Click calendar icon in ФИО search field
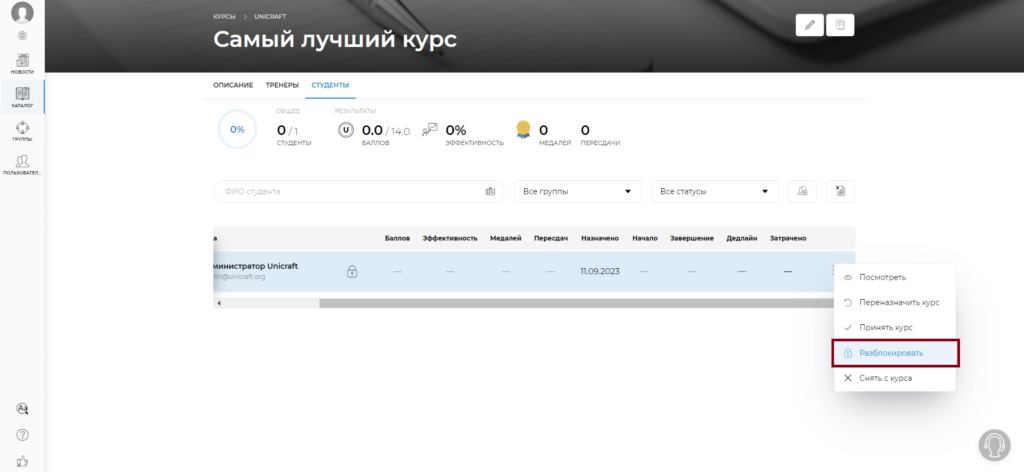The height and width of the screenshot is (472, 1024). [x=490, y=191]
